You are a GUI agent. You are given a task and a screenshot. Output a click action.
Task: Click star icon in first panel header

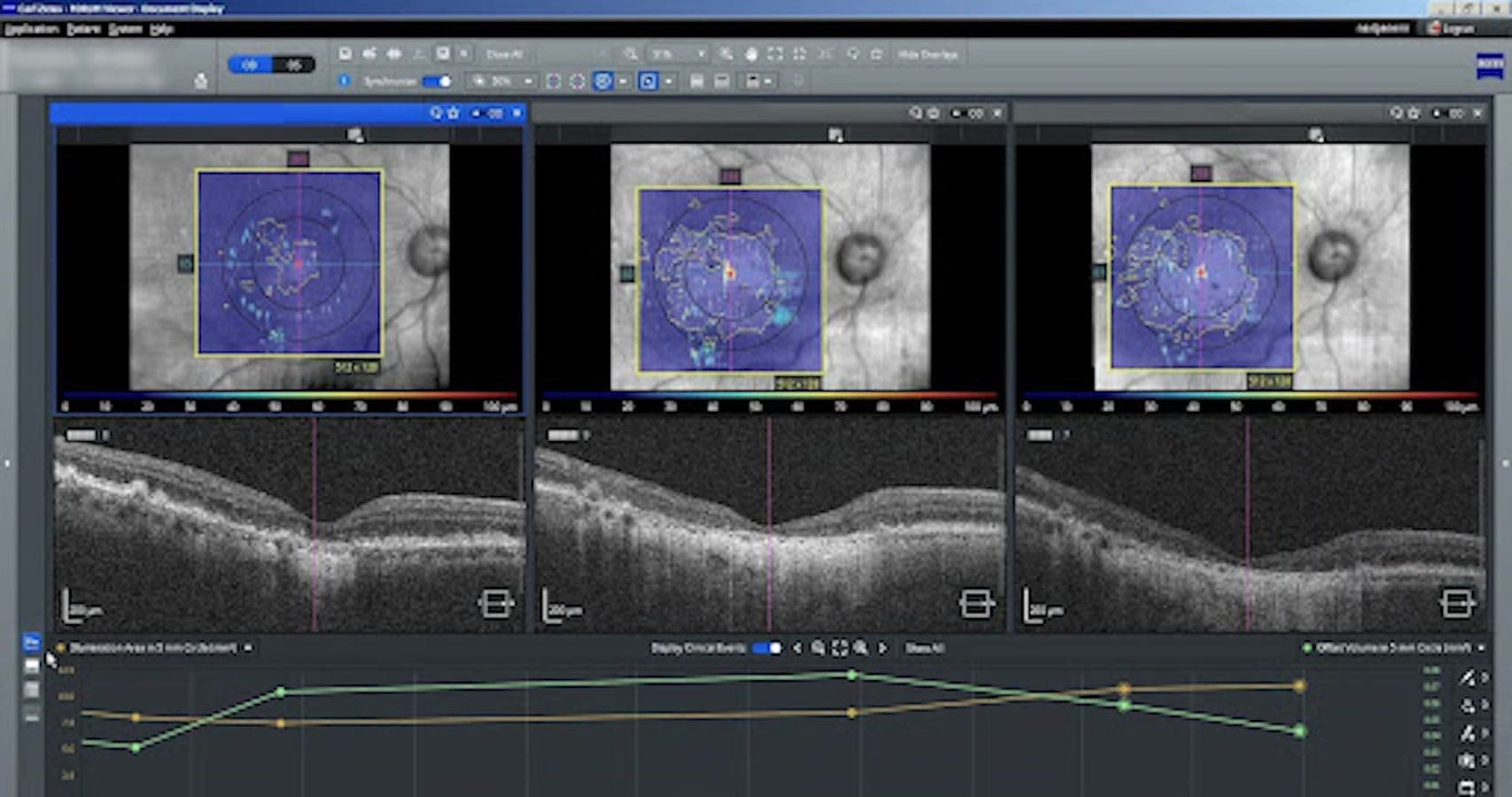(x=454, y=113)
